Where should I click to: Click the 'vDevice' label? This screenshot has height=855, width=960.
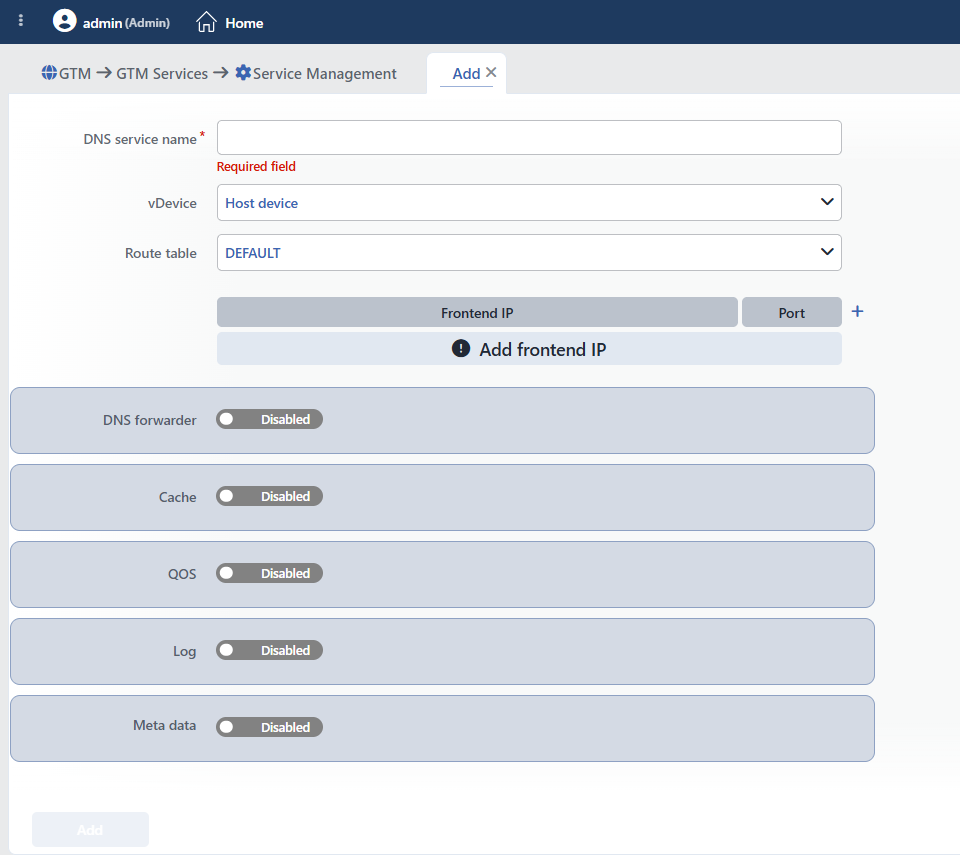coord(172,203)
